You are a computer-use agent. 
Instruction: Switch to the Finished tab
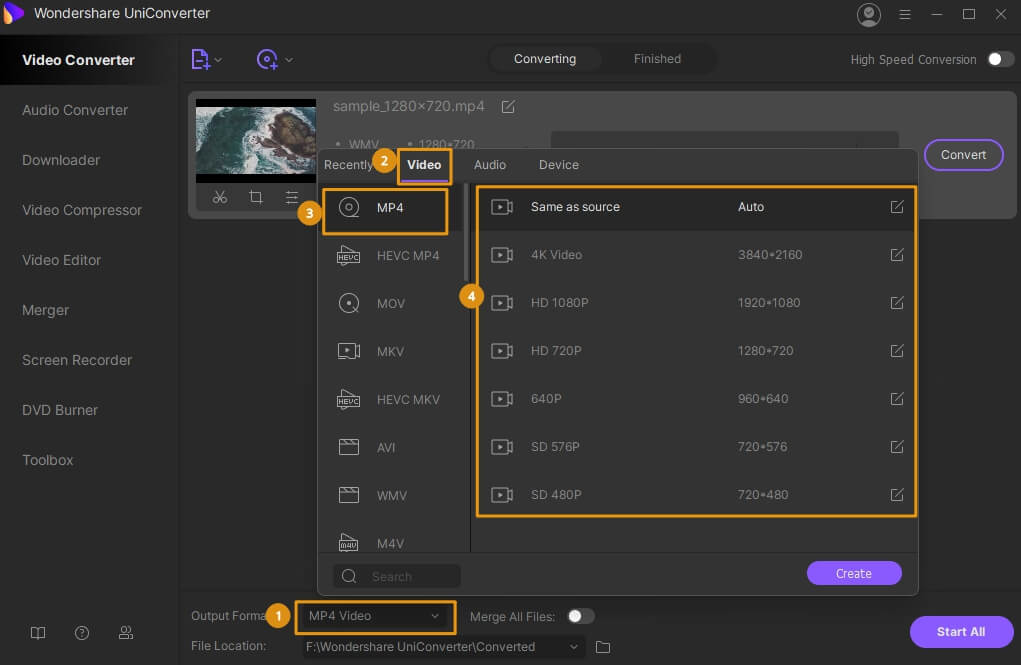point(657,59)
